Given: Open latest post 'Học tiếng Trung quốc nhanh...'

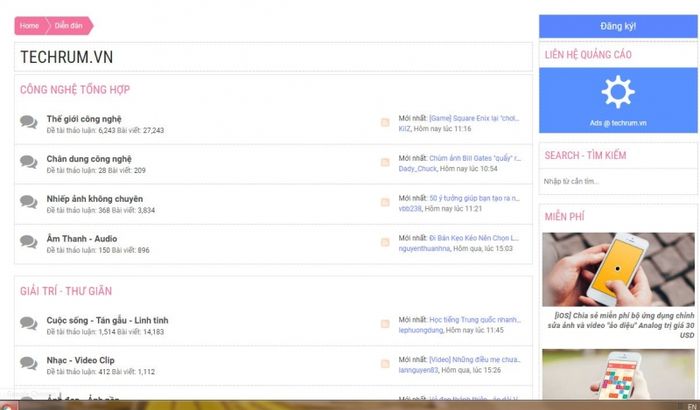Looking at the screenshot, I should point(475,320).
